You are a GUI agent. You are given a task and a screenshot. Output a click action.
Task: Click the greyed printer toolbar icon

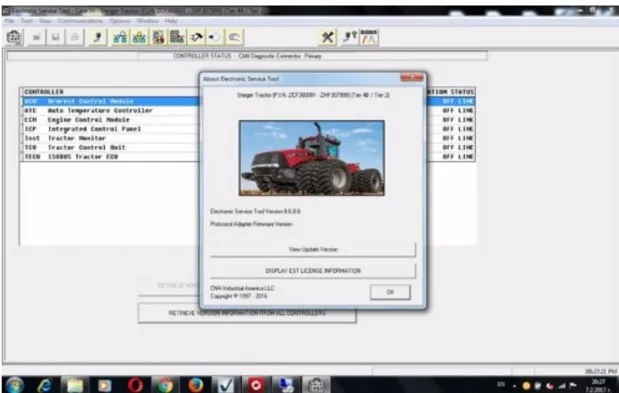tap(75, 37)
